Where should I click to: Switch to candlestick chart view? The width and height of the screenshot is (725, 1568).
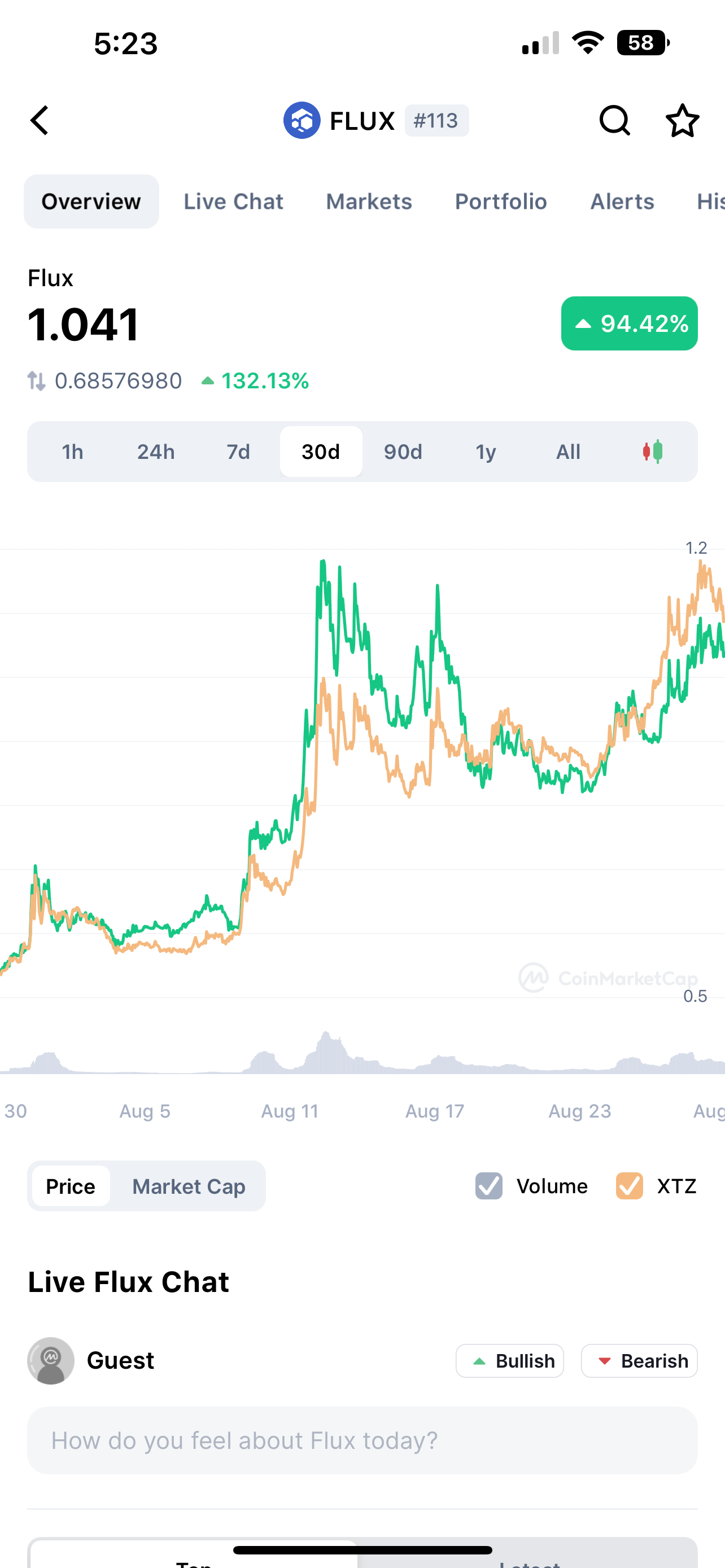(653, 452)
